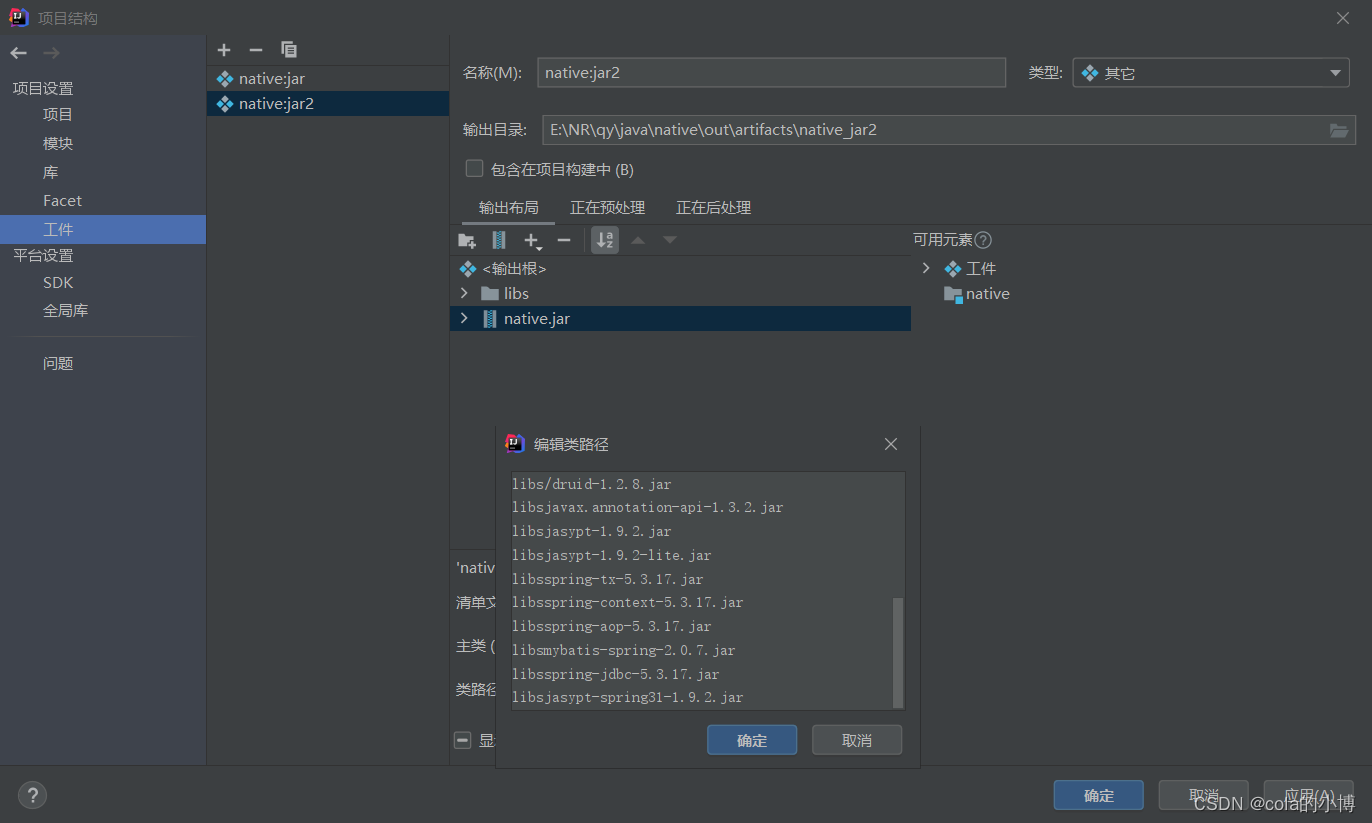Open 项目 settings section

(58, 115)
